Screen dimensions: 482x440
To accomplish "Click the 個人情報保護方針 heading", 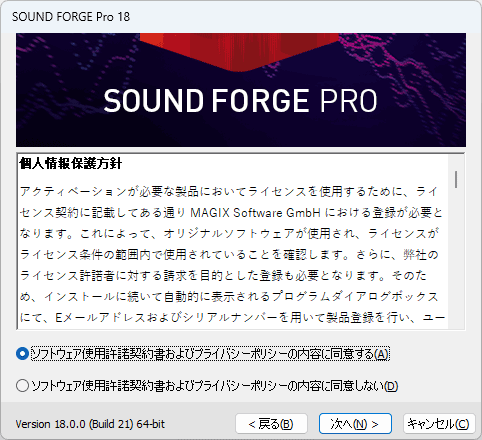I will pos(70,163).
